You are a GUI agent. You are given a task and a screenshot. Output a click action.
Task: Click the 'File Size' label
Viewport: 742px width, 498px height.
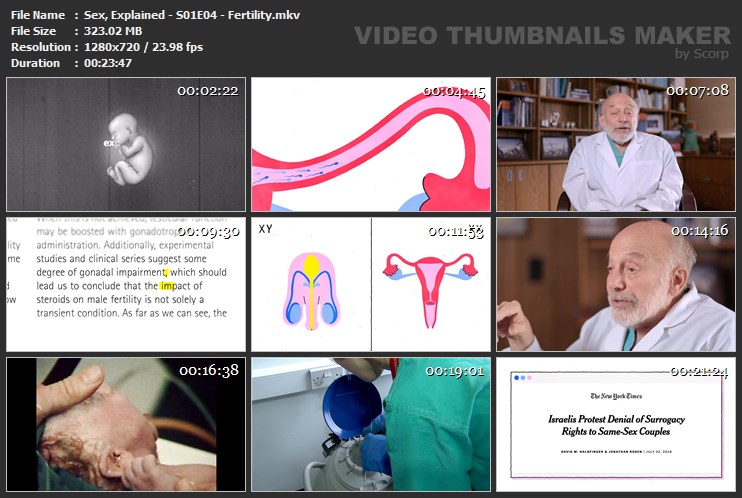coord(33,31)
